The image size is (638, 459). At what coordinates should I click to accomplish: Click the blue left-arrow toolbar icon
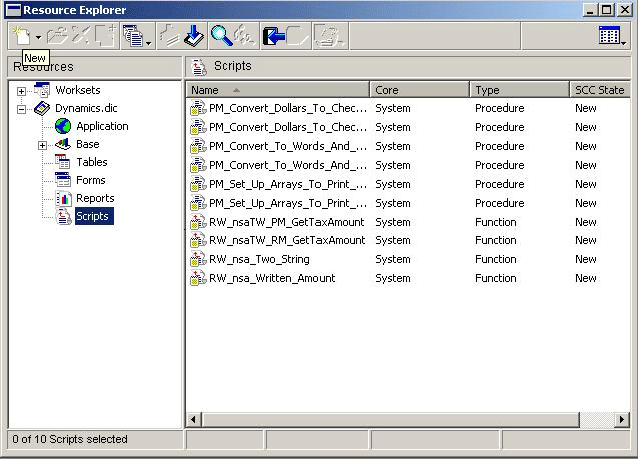(273, 36)
